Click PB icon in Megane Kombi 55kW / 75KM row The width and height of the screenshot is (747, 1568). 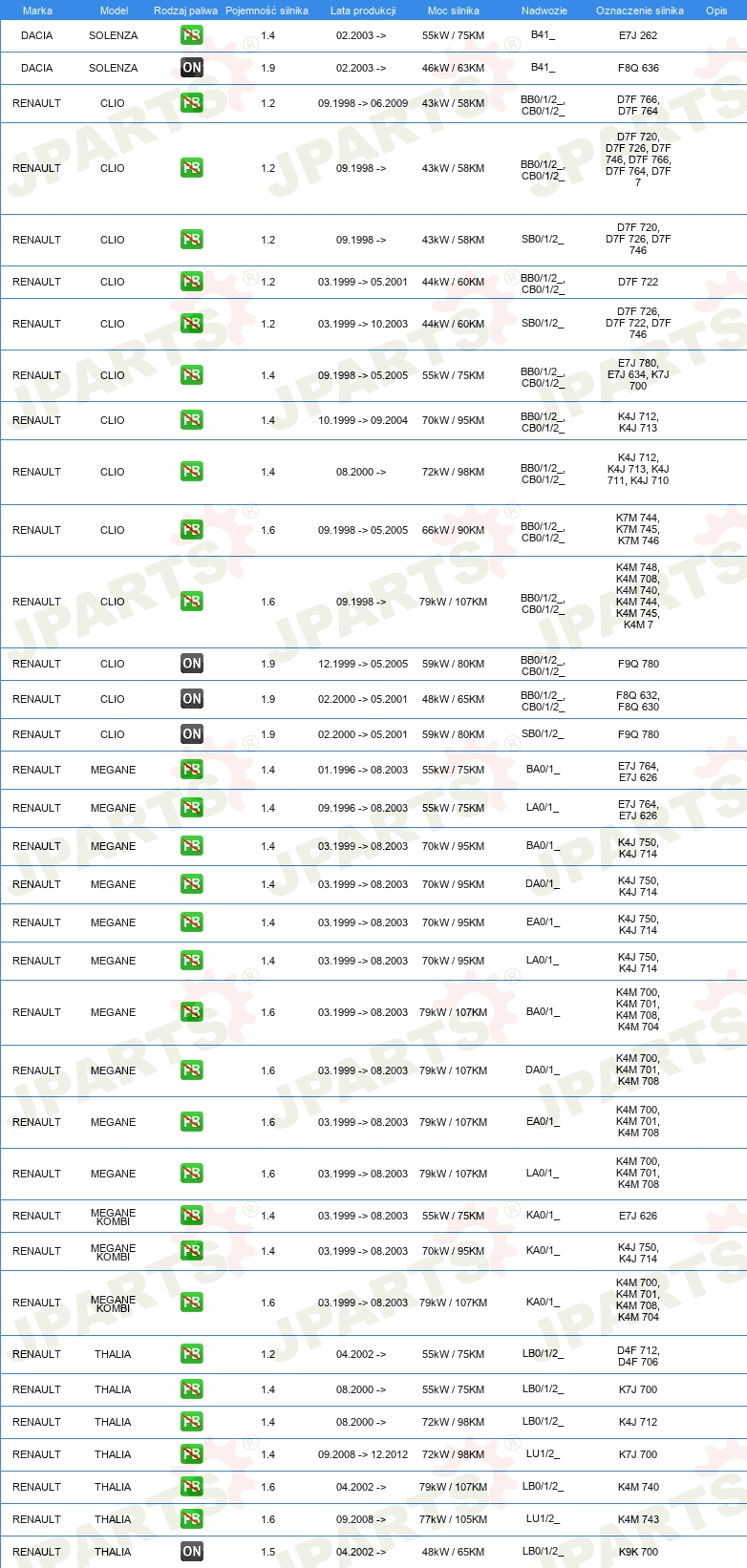[192, 1216]
